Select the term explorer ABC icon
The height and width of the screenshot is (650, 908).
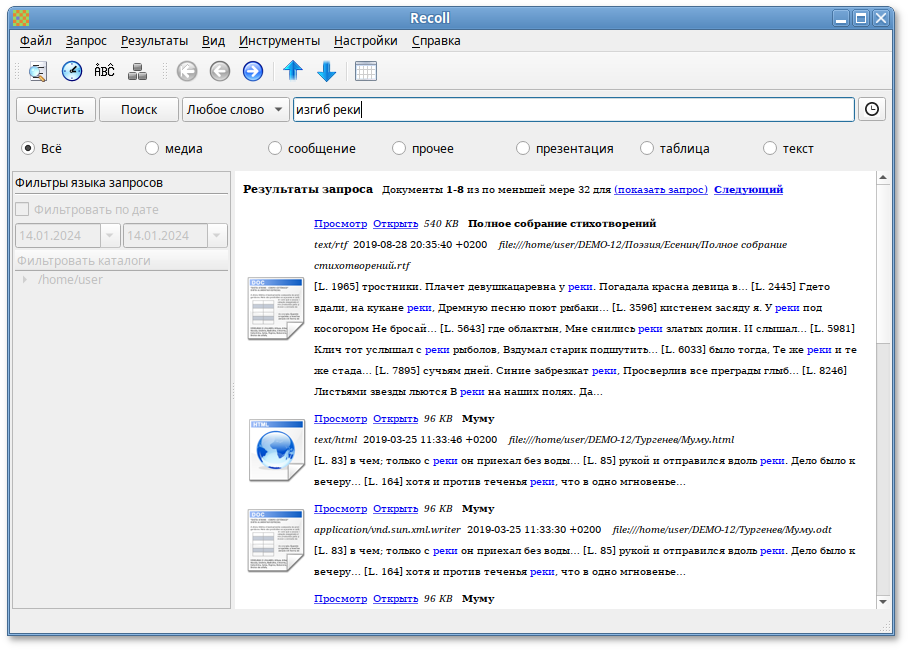tap(103, 71)
